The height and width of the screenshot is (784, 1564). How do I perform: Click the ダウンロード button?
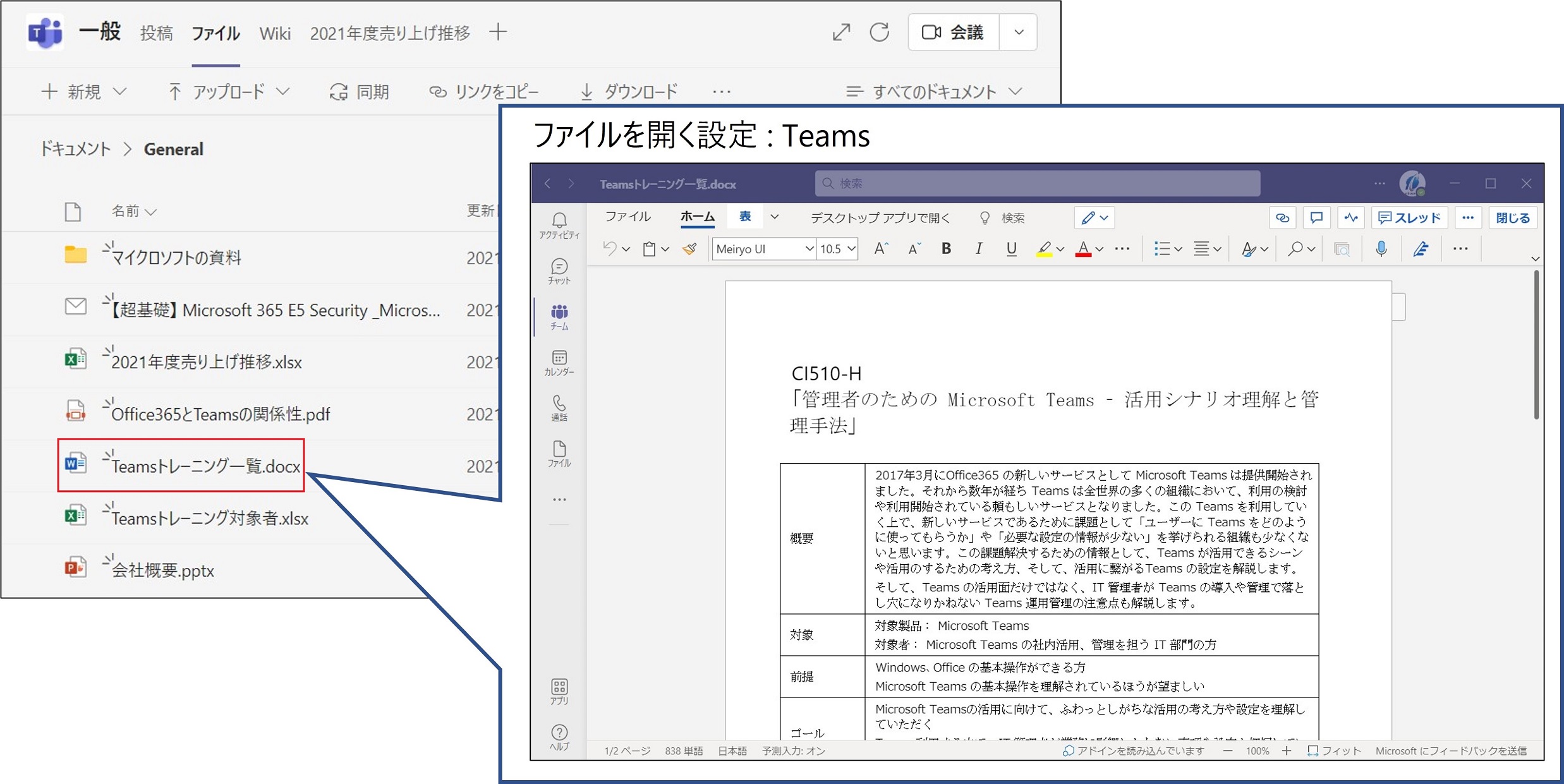(629, 92)
